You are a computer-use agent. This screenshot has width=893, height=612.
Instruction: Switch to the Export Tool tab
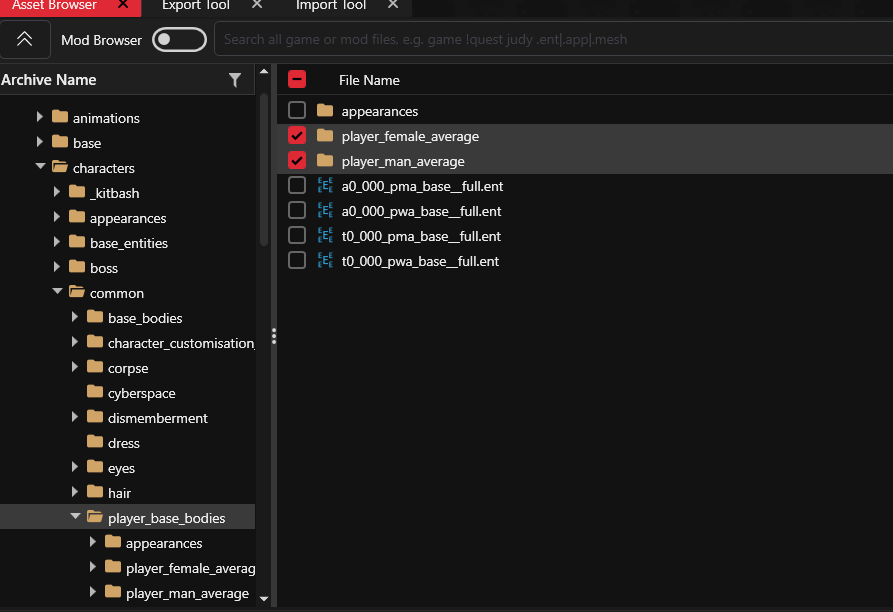coord(196,5)
